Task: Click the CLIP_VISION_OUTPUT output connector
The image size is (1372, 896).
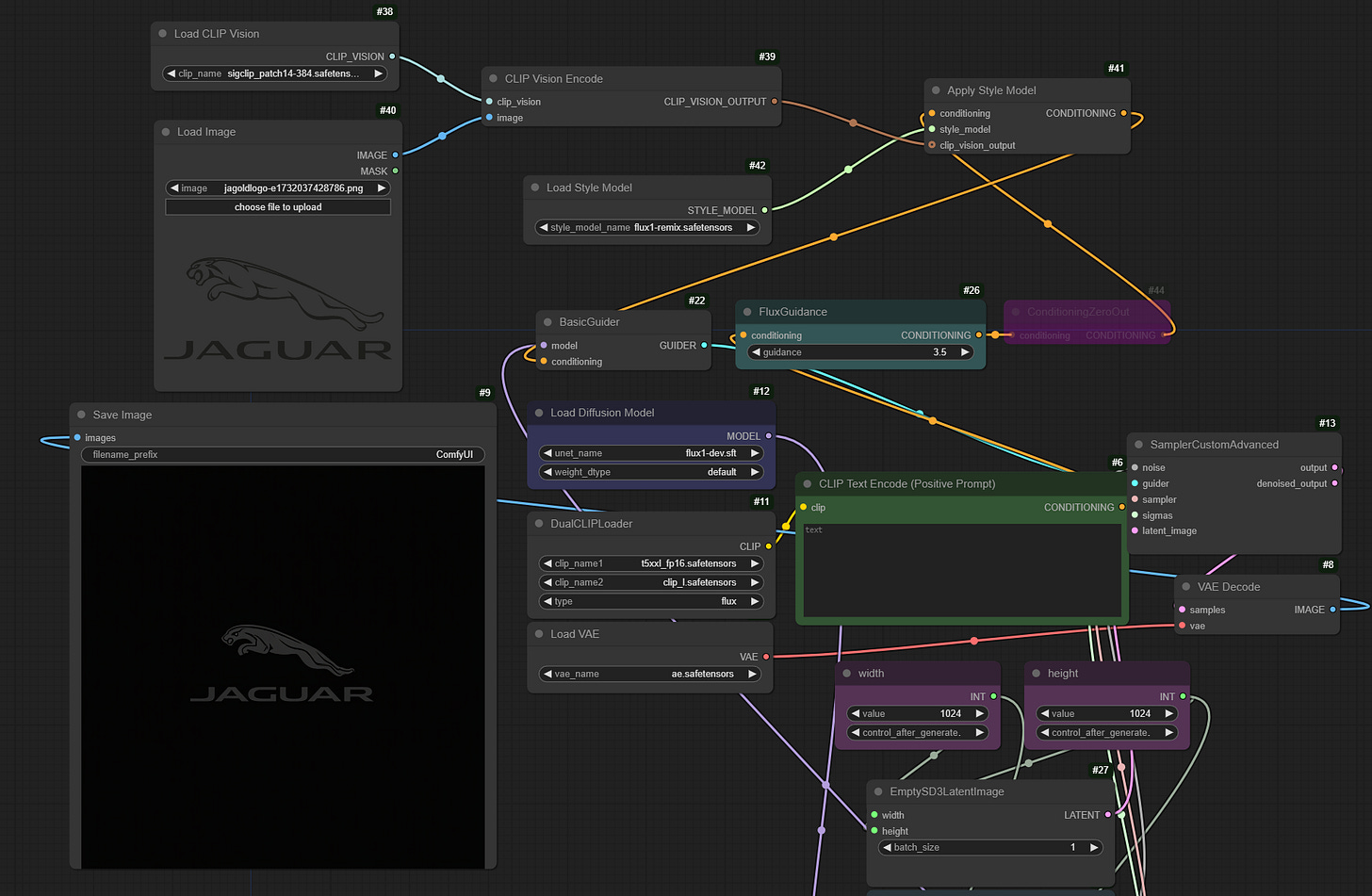Action: click(x=775, y=102)
